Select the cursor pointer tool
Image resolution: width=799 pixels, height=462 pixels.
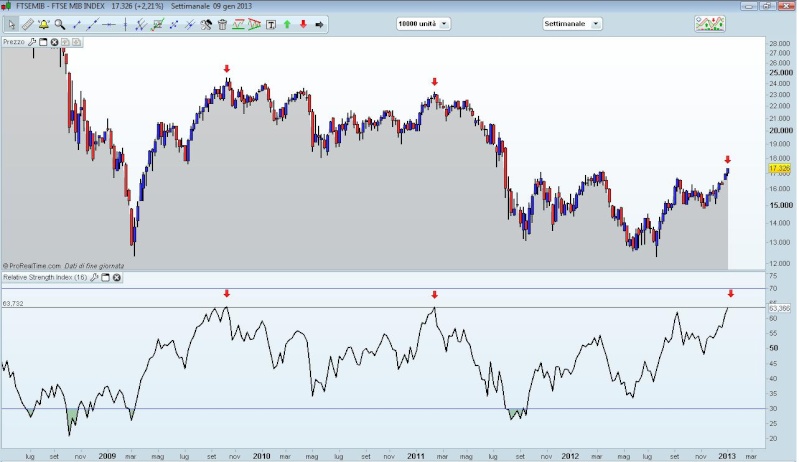11,24
